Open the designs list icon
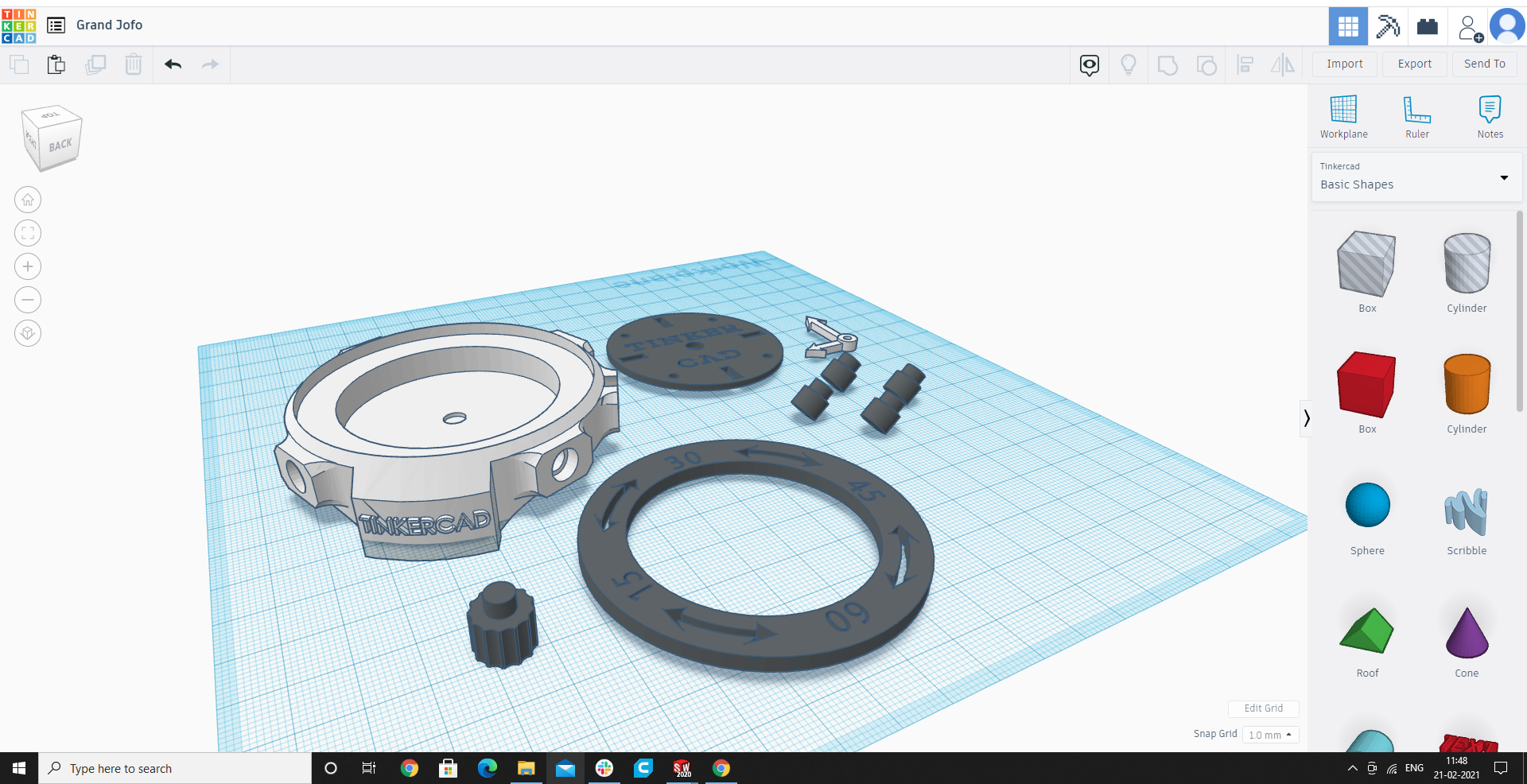This screenshot has height=784, width=1527. tap(56, 25)
